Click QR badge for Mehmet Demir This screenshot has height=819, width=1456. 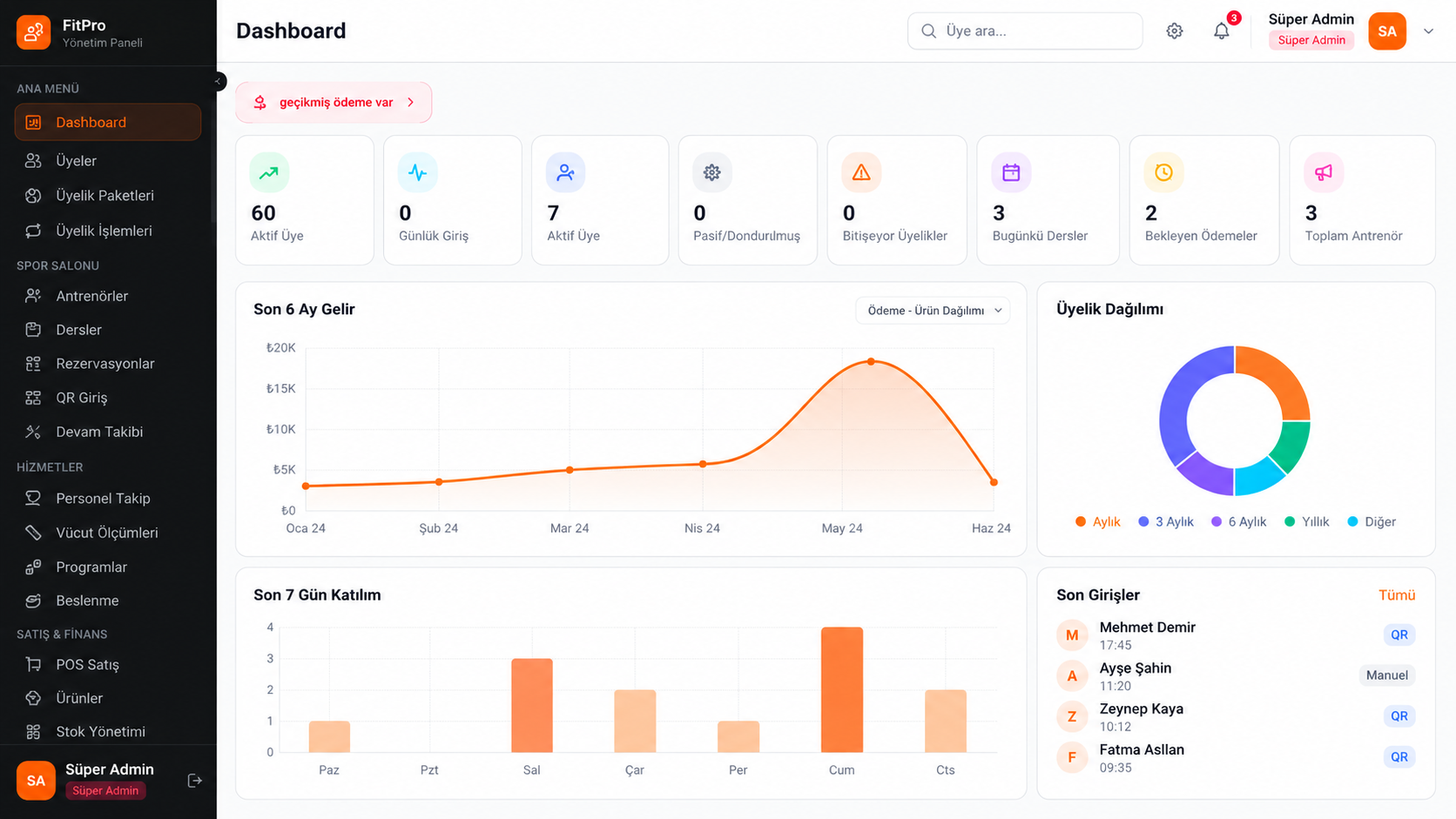tap(1399, 635)
